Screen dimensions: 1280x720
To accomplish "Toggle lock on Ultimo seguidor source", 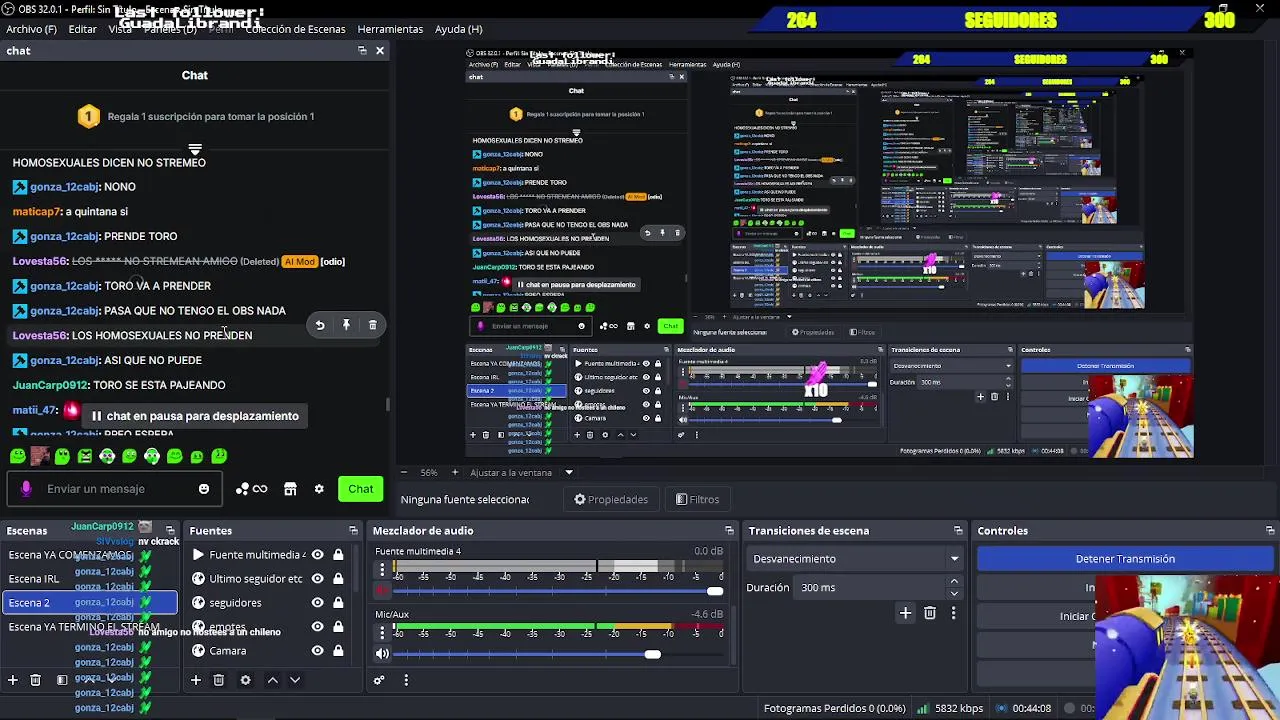I will pos(338,579).
